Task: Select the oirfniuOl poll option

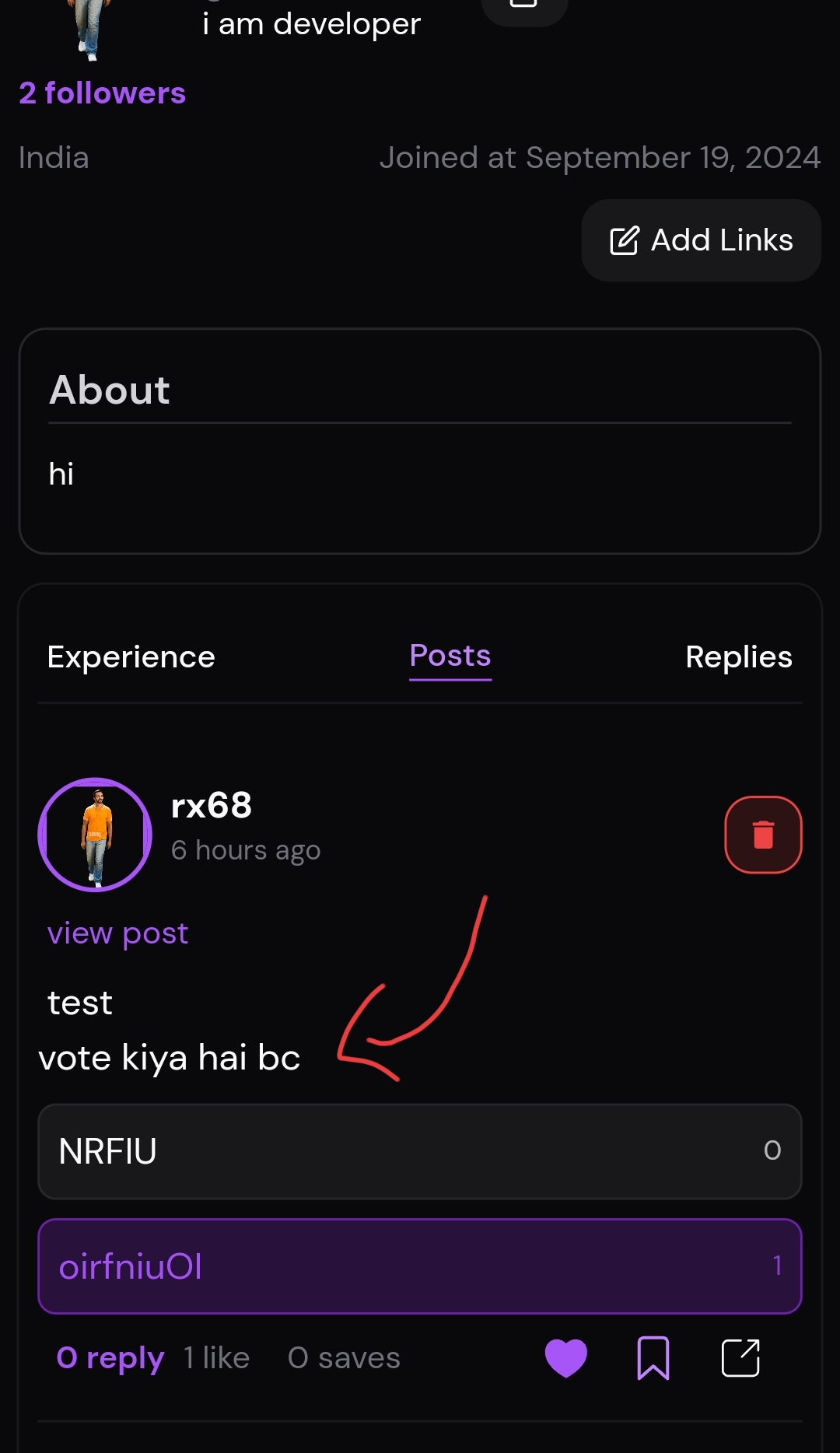Action: (420, 1266)
